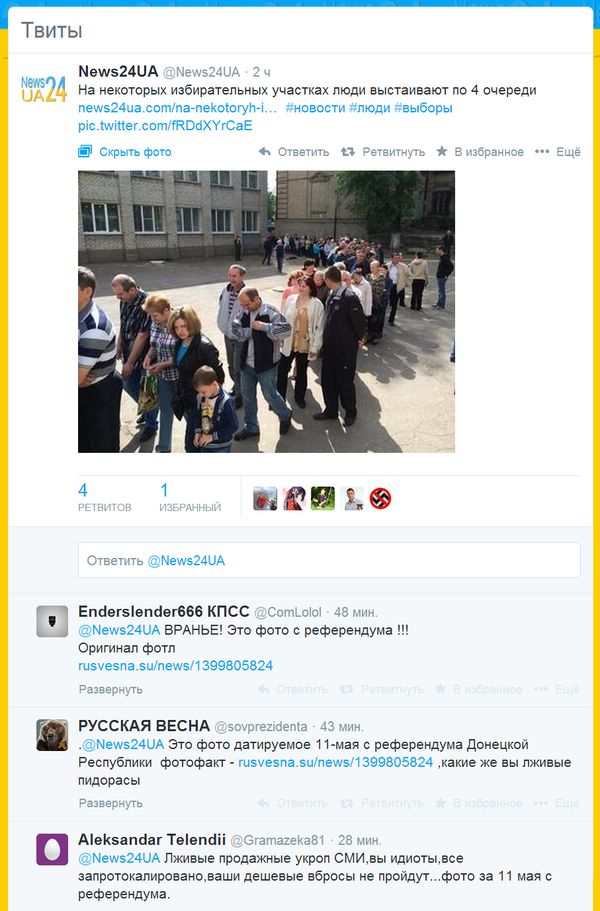View the 1 favorite count
Viewport: 600px width, 911px height.
click(190, 498)
